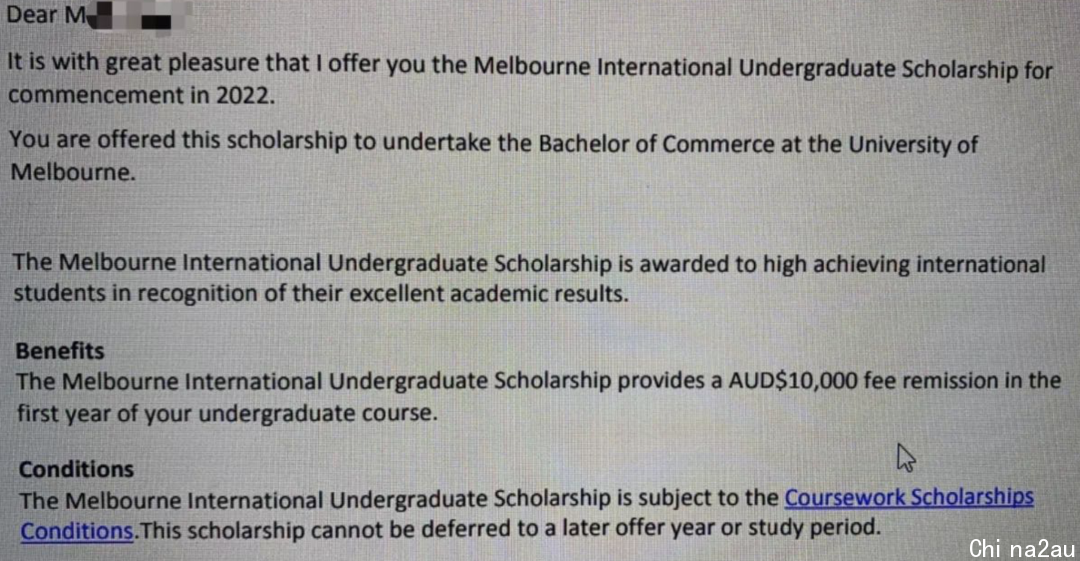Click the words excellent academic results
Screen dimensions: 1080x561
[488, 294]
